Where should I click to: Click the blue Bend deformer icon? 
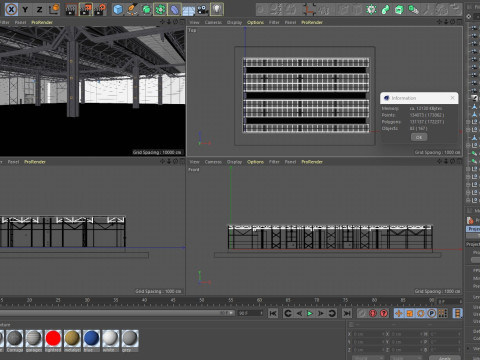(174, 9)
